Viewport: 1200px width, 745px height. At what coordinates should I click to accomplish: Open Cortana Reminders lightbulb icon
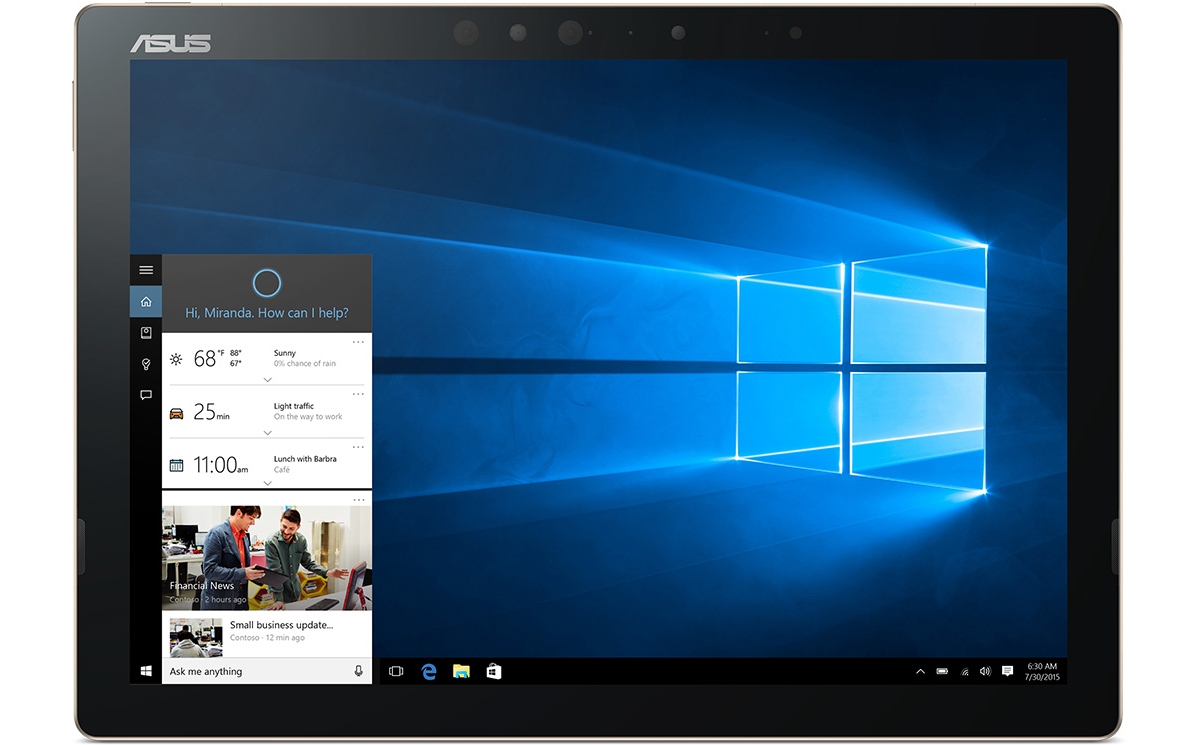146,364
